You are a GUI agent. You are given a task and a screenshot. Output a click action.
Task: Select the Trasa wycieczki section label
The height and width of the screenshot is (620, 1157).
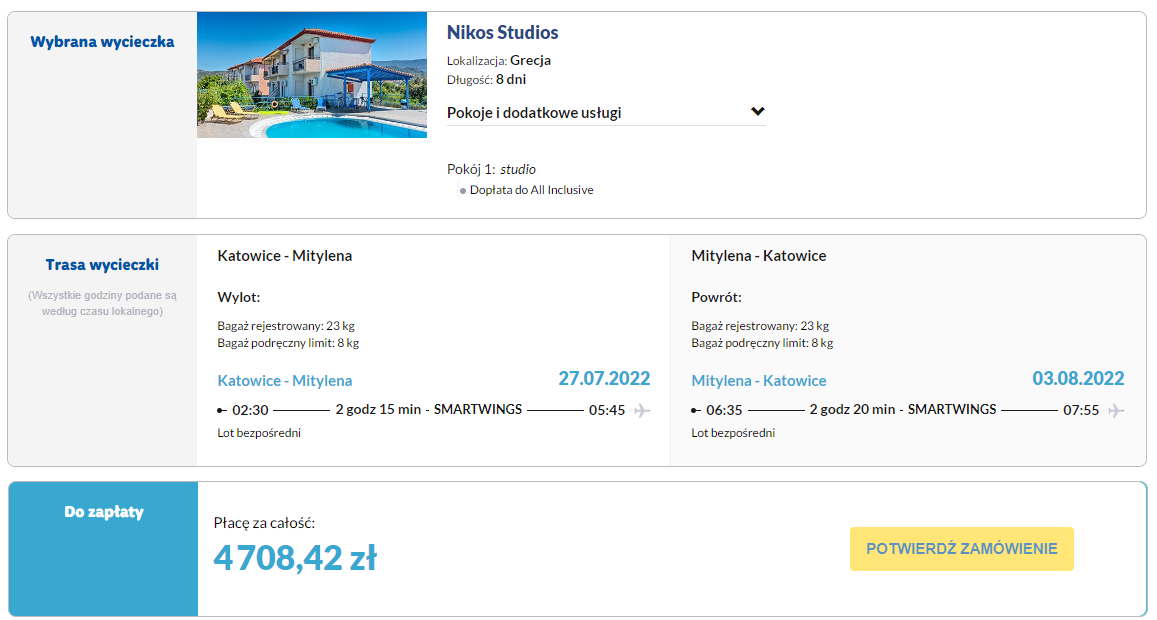click(x=102, y=265)
